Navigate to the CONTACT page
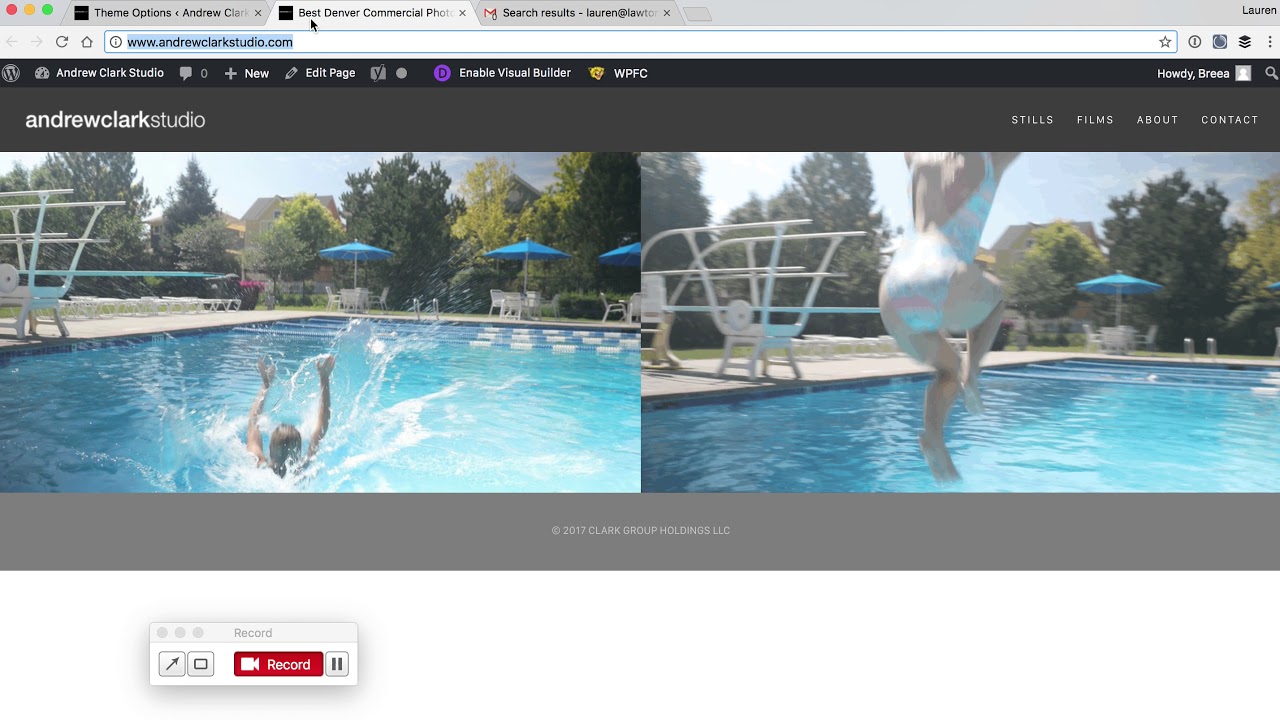The height and width of the screenshot is (720, 1280). point(1229,120)
